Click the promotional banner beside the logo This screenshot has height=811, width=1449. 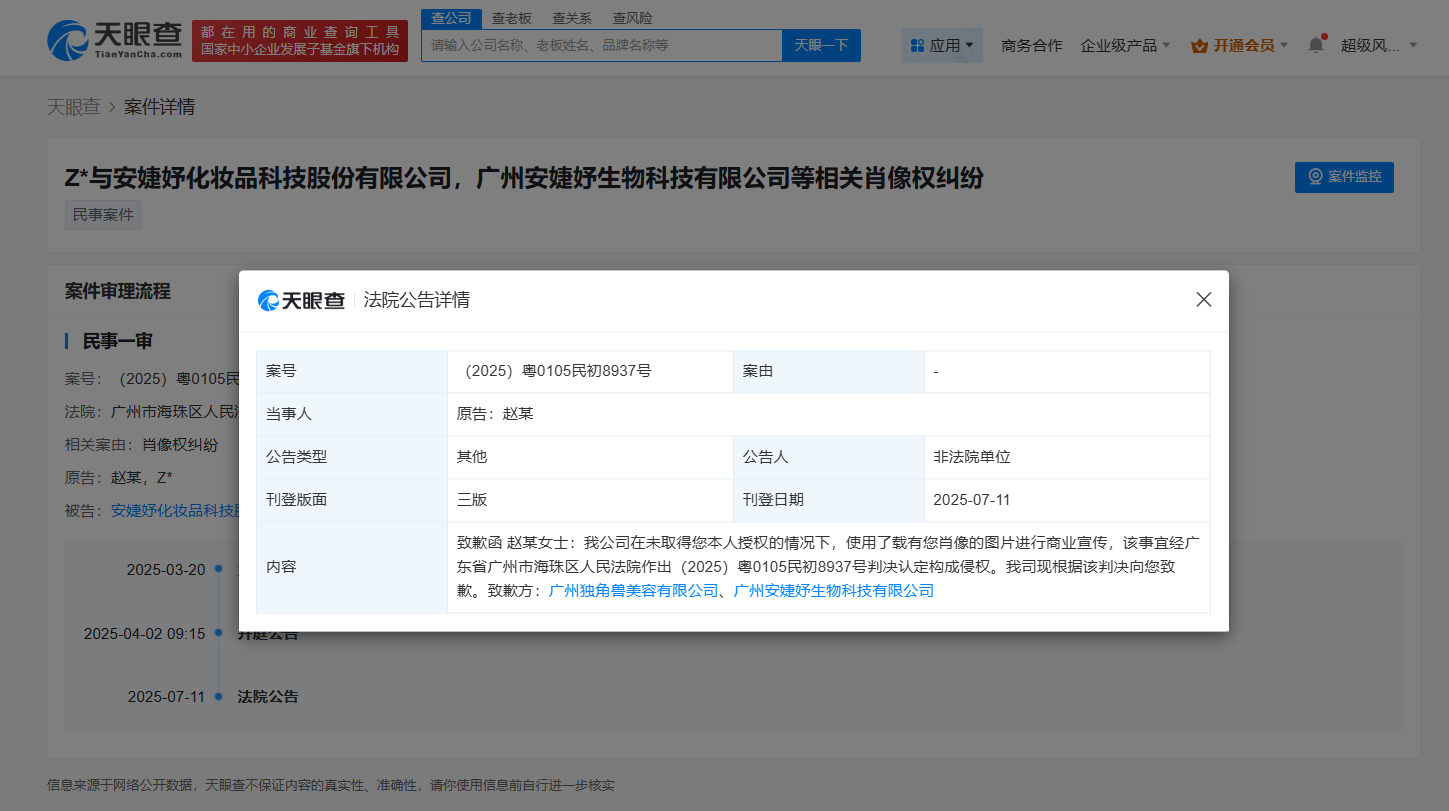pyautogui.click(x=300, y=41)
